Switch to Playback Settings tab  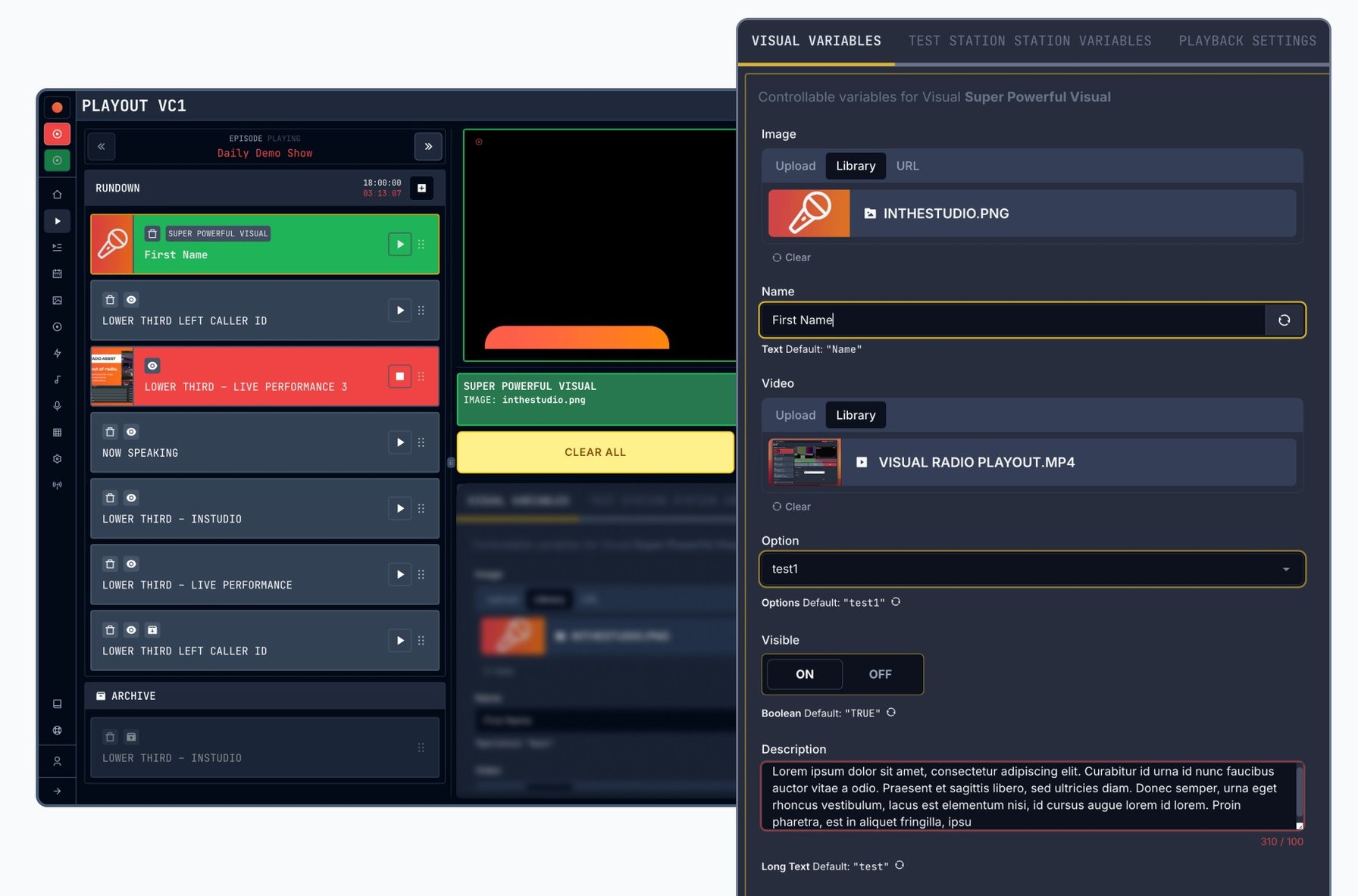click(x=1247, y=41)
